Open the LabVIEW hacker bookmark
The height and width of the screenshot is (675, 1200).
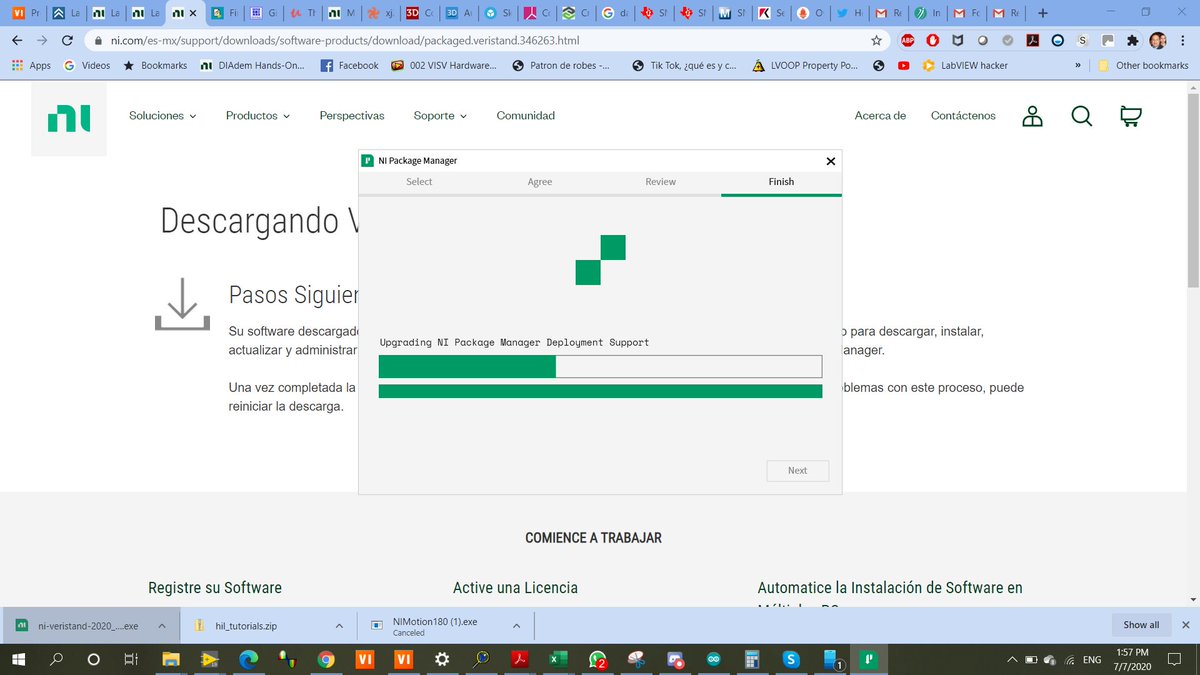pyautogui.click(x=965, y=65)
